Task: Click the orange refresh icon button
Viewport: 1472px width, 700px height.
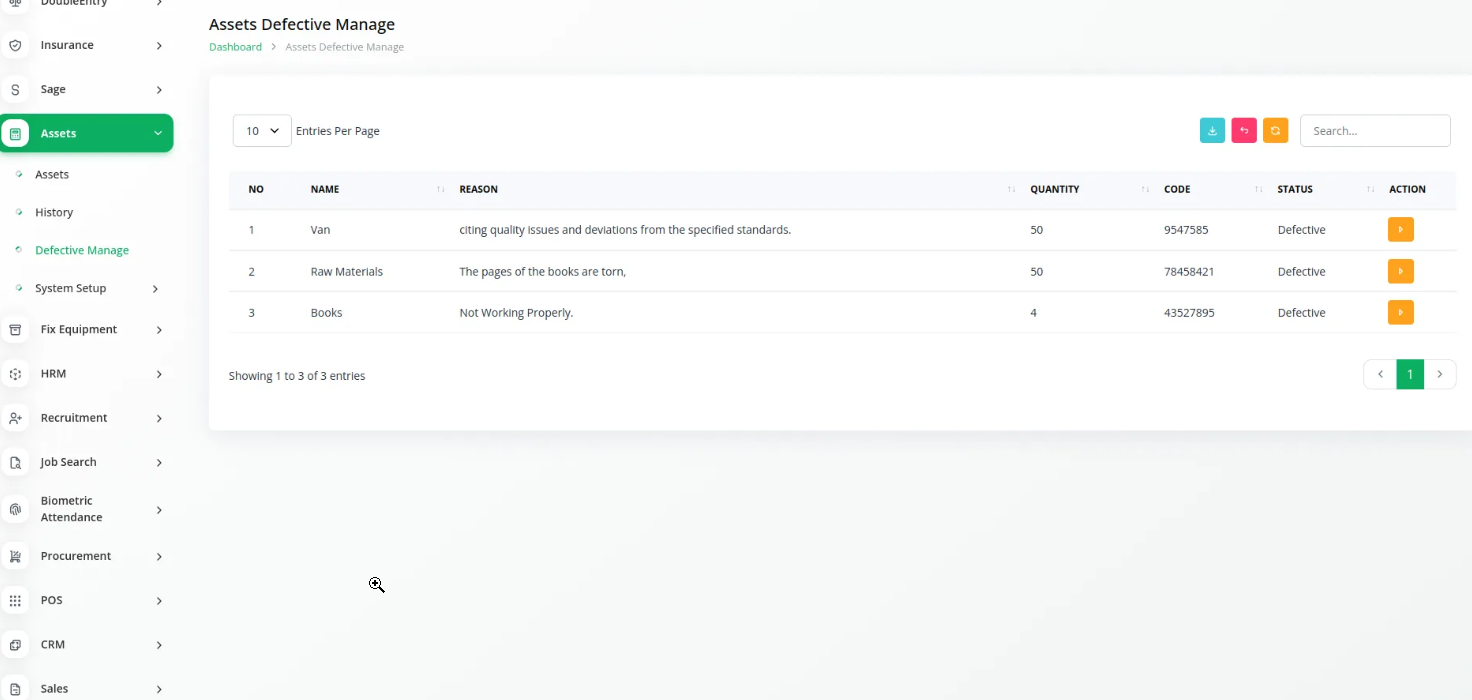Action: (x=1275, y=131)
